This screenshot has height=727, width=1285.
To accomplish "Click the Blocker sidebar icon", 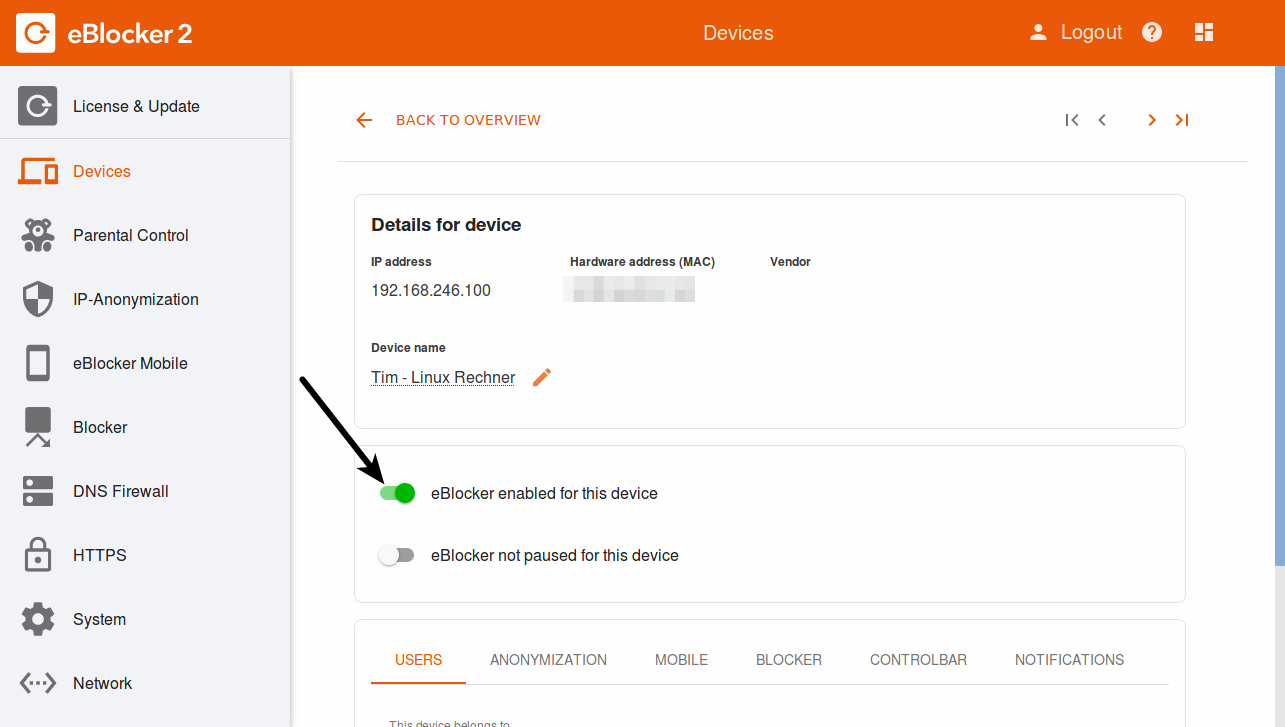I will point(38,427).
